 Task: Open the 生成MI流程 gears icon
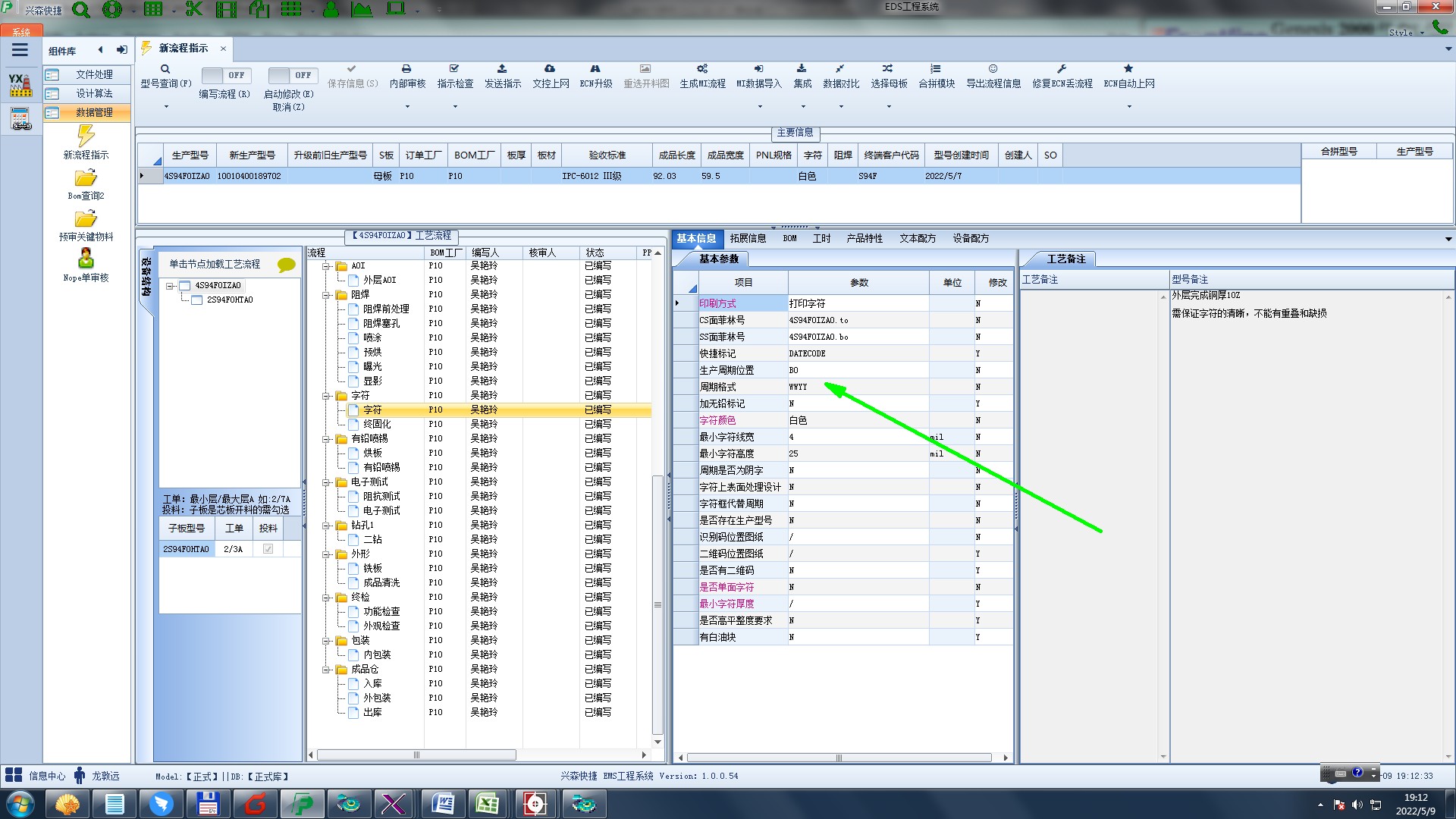tap(702, 69)
